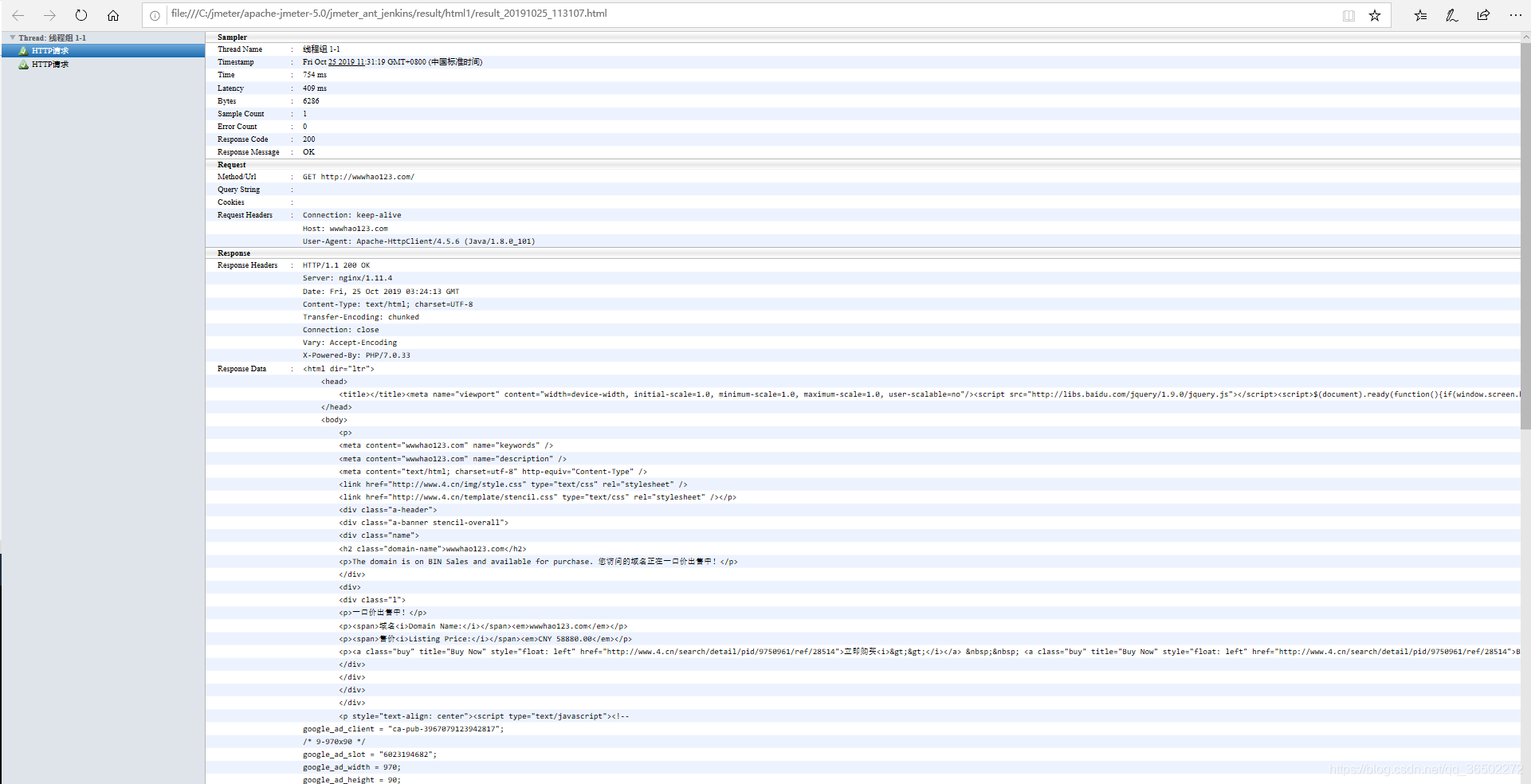Click the Query String label

[239, 190]
